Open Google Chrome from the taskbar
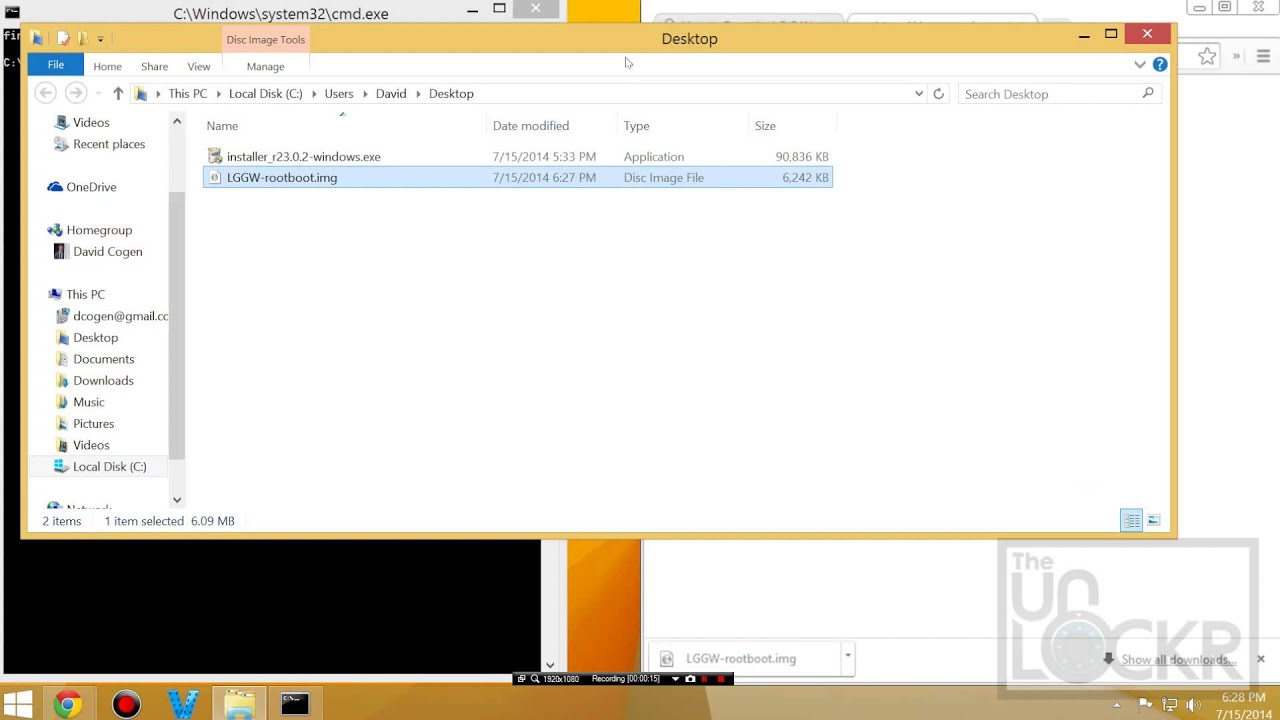Screen dimensions: 1280x720 click(x=67, y=705)
